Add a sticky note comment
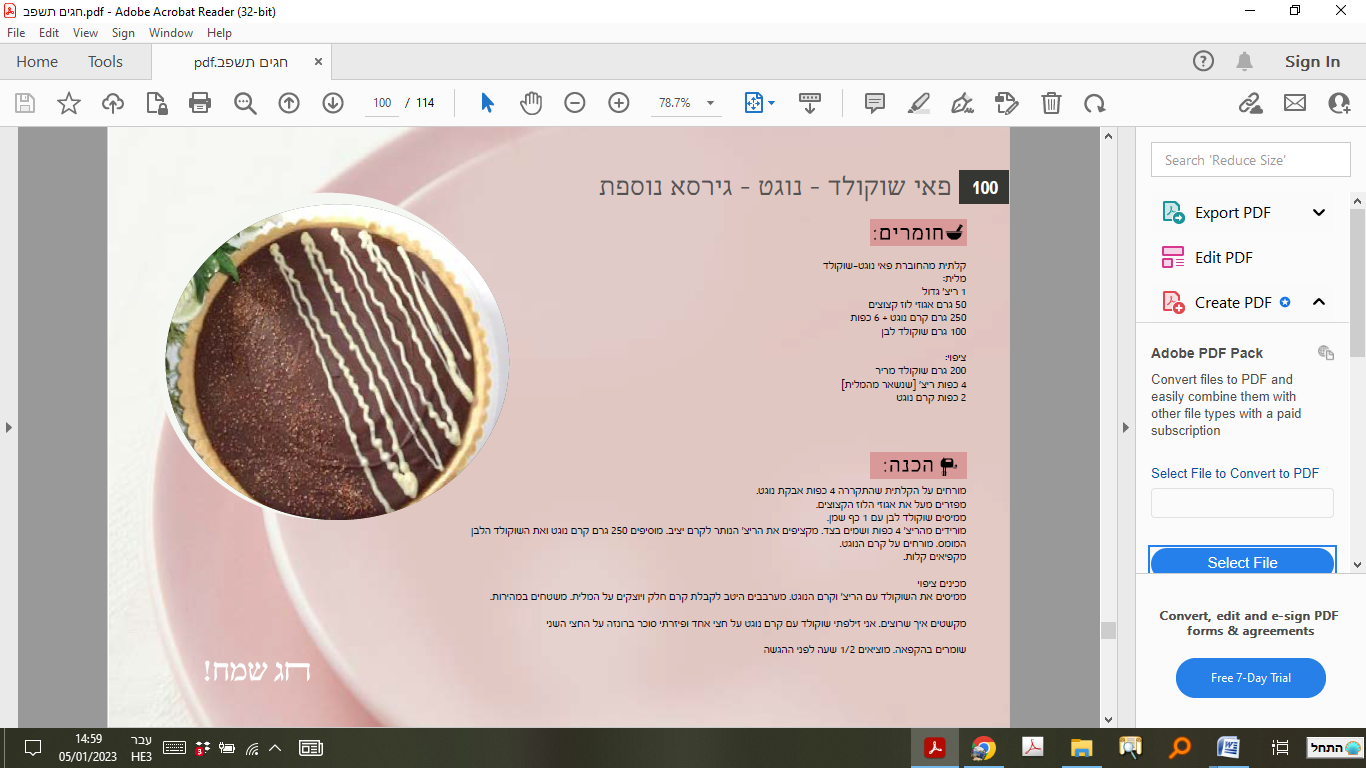The height and width of the screenshot is (768, 1366). 875,103
